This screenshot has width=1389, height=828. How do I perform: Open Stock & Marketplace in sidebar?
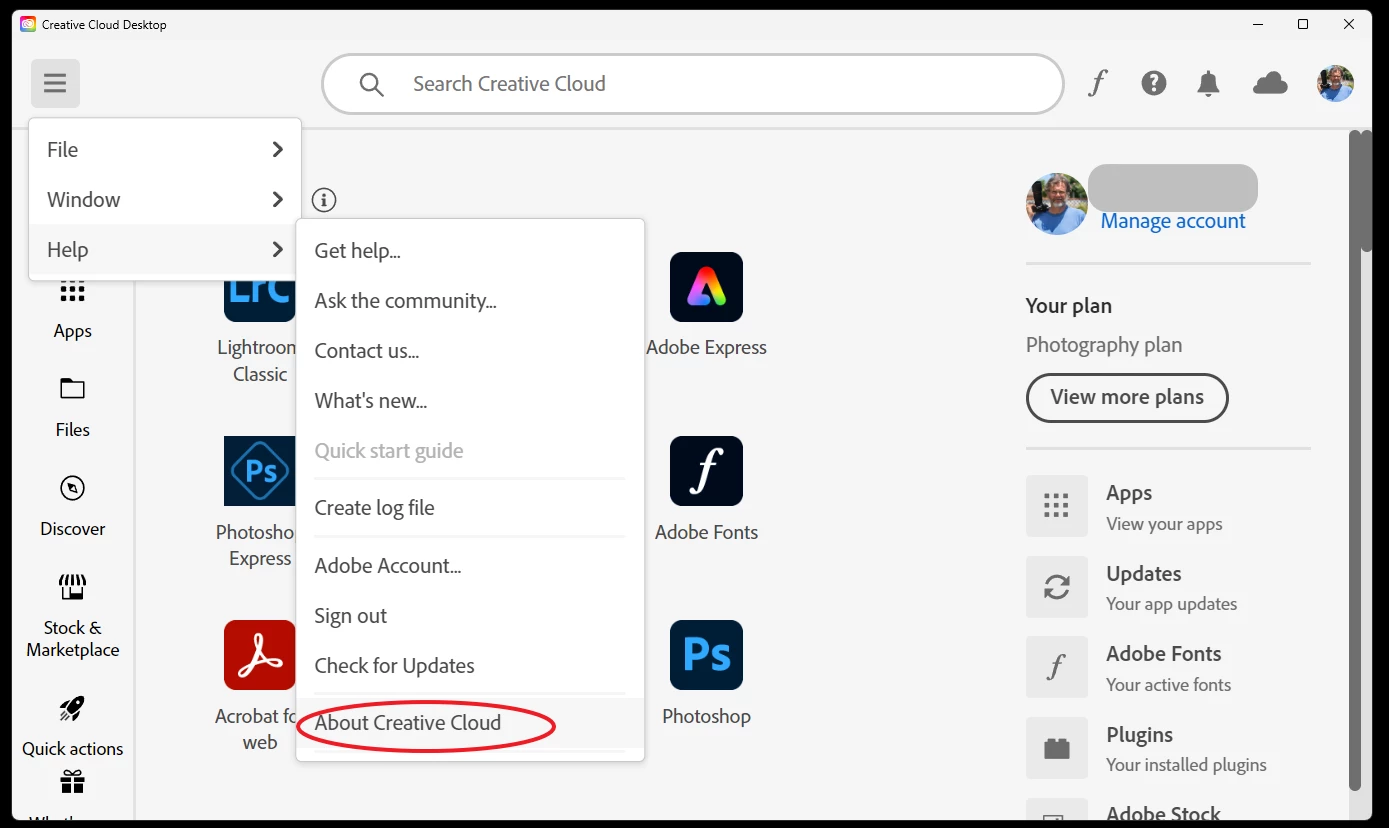pos(73,617)
